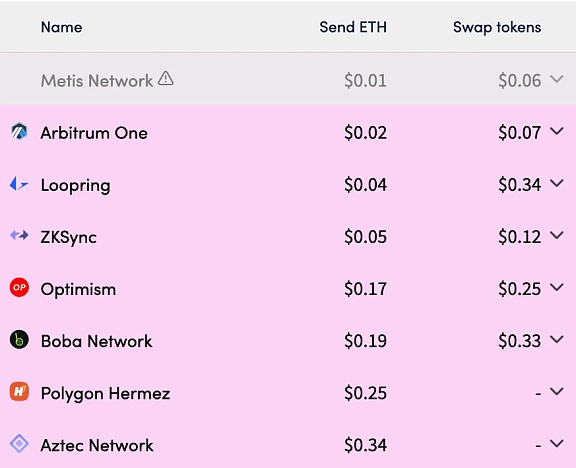Click the Boba Network logo icon
Viewport: 576px width, 468px height.
click(19, 339)
